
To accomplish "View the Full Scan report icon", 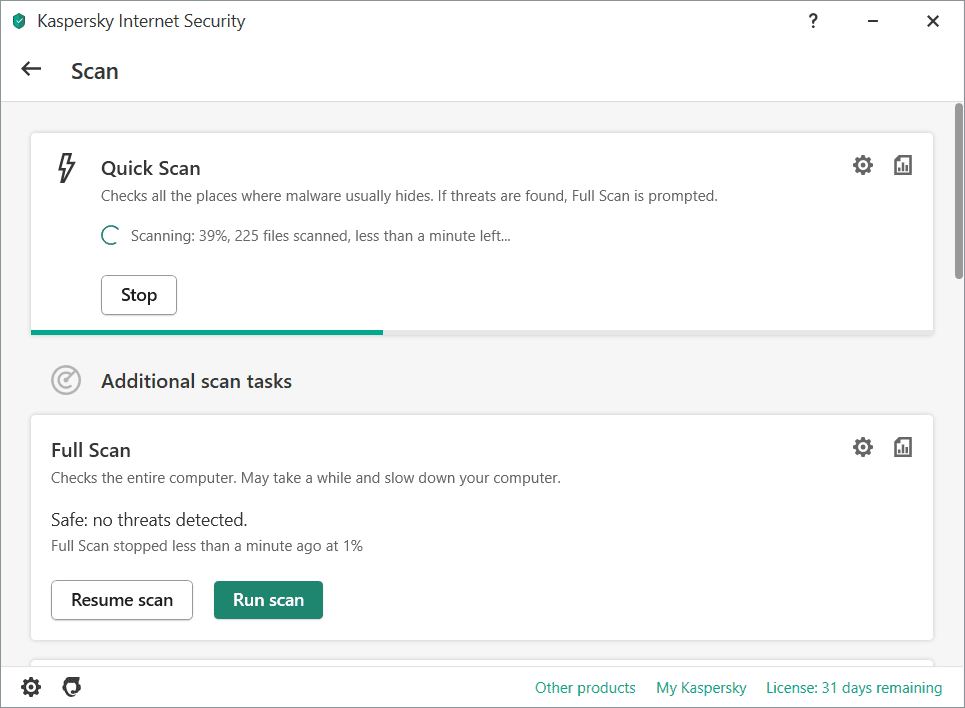I will [x=902, y=447].
